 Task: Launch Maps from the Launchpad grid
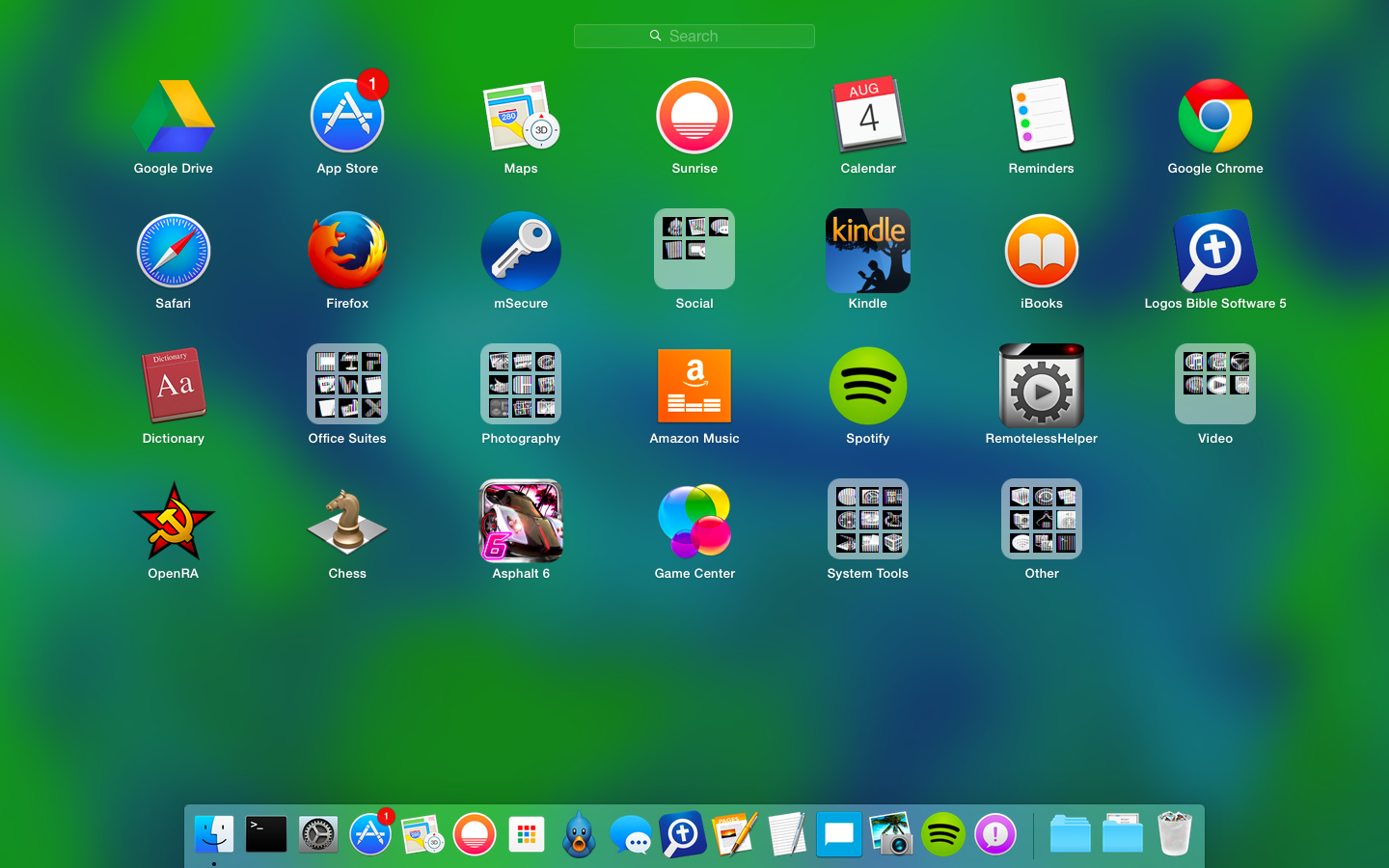coord(521,116)
